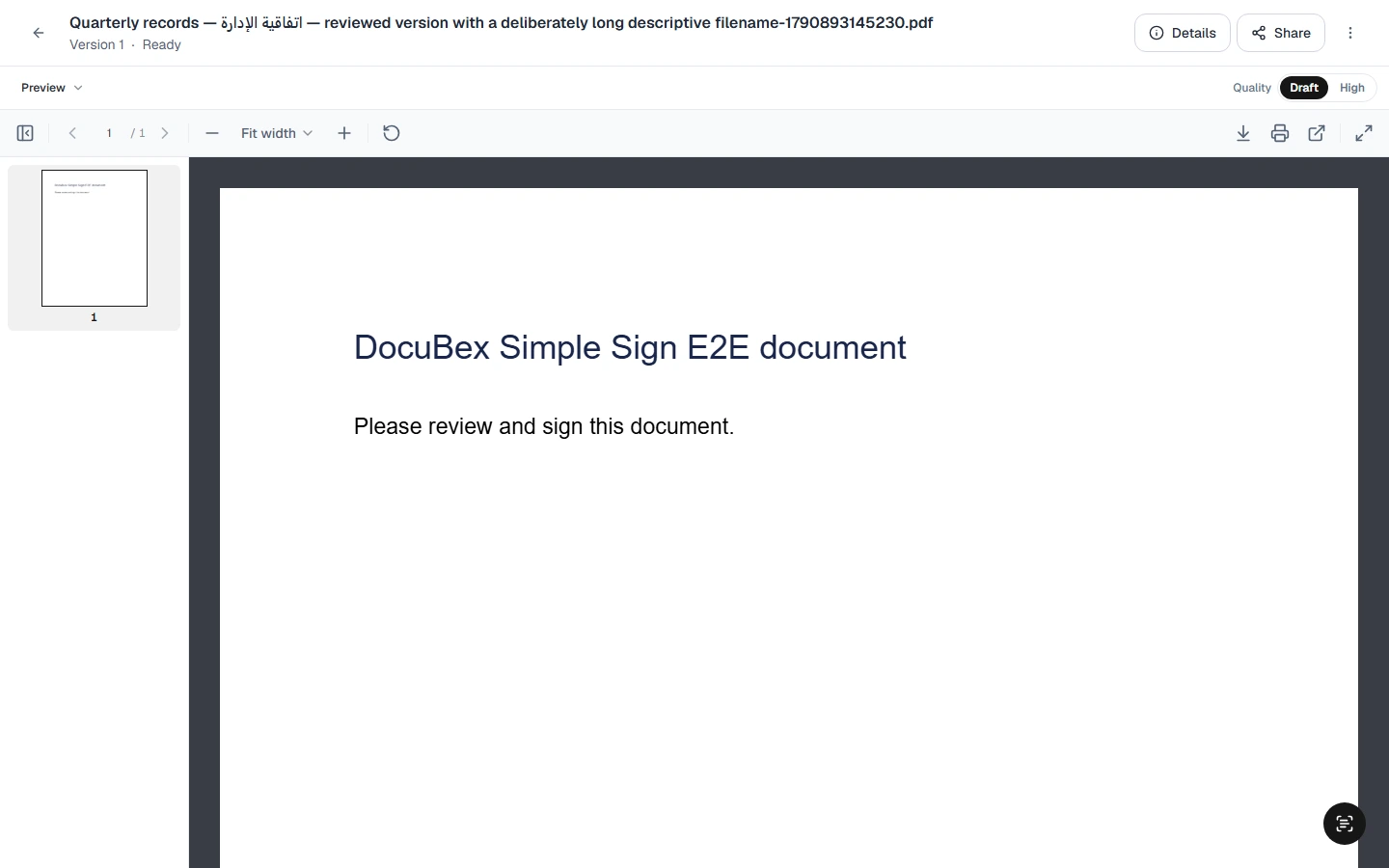The width and height of the screenshot is (1389, 868).
Task: Click the 'Ready' status text
Action: click(162, 44)
